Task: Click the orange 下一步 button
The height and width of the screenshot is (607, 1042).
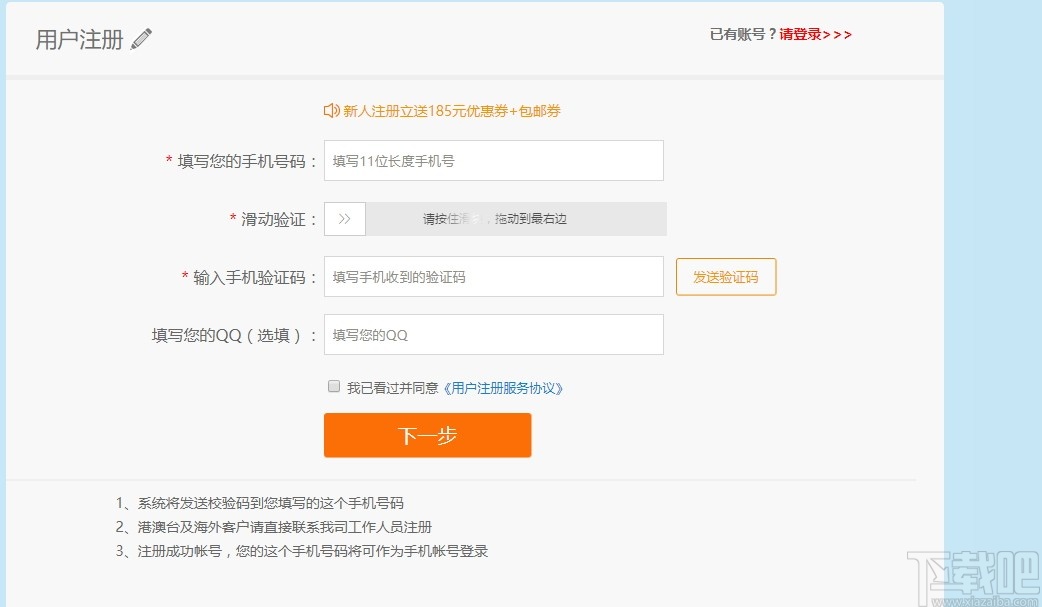Action: 427,435
